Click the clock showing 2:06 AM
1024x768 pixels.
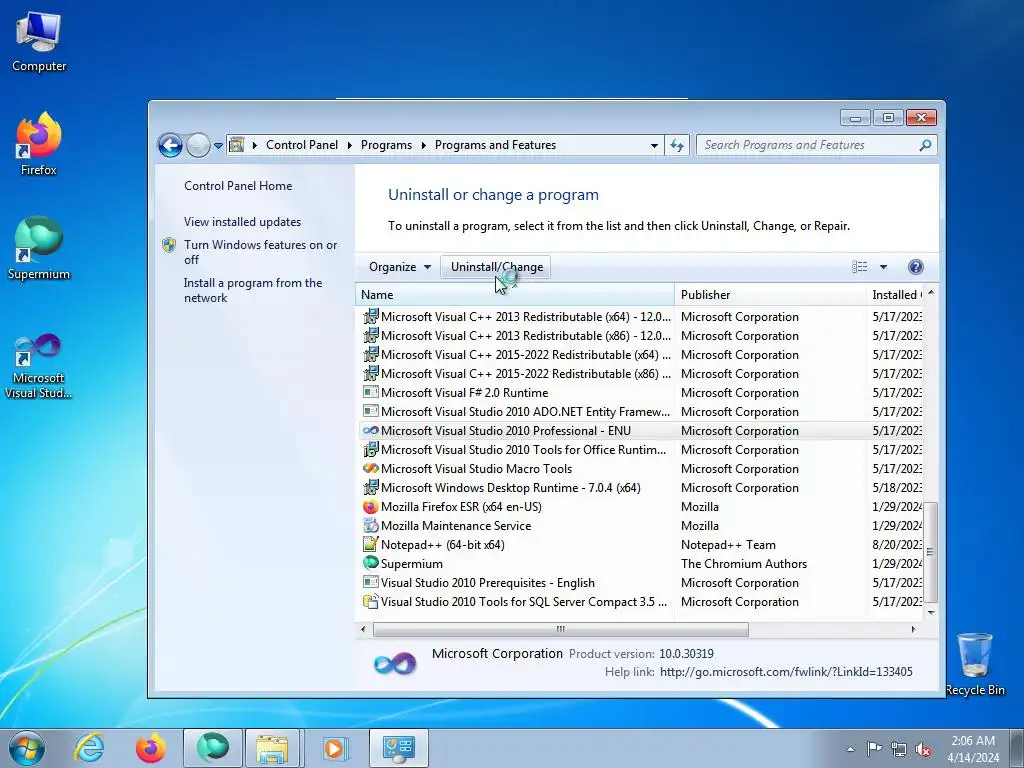[x=973, y=748]
